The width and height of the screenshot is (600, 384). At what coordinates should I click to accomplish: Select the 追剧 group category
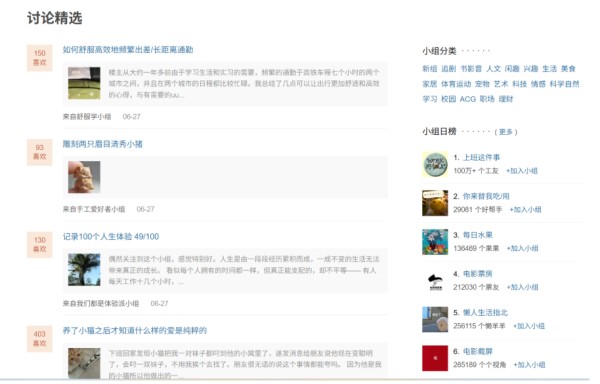448,69
